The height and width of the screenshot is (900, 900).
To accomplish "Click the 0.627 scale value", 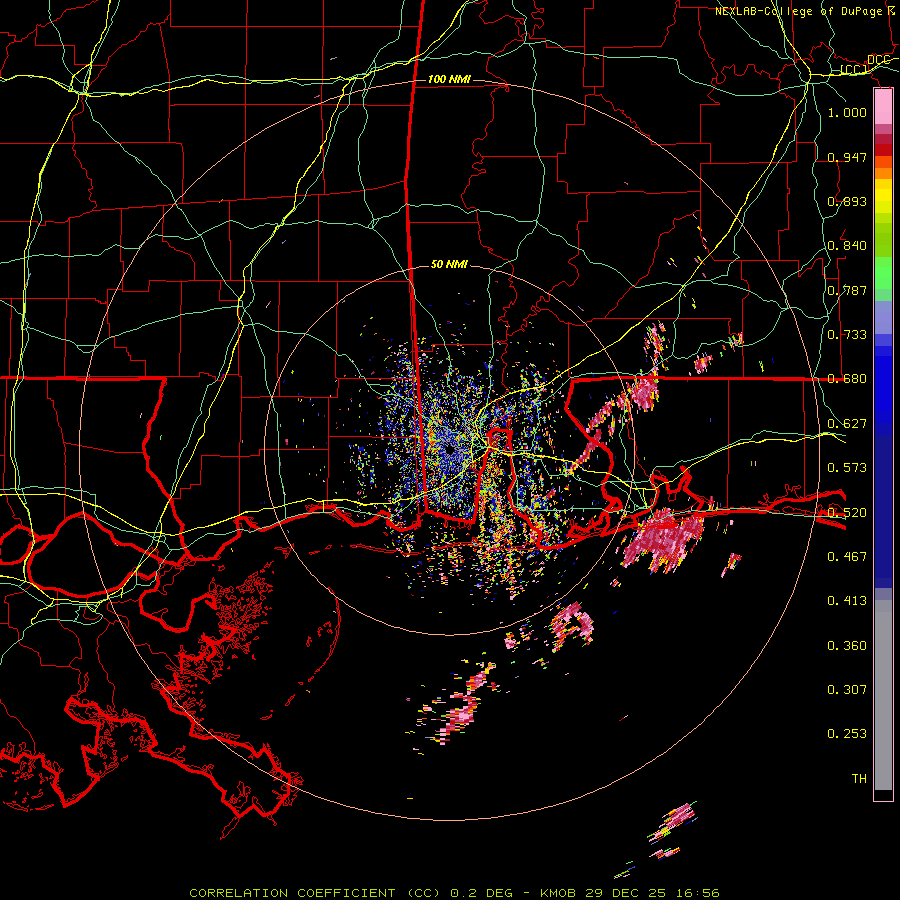I will [847, 424].
